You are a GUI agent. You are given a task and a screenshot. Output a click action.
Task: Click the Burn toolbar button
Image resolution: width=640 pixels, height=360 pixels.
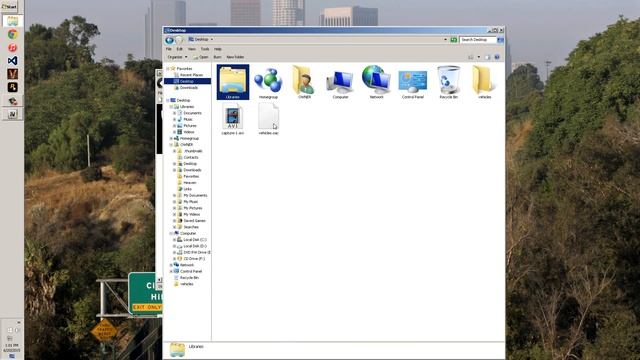click(217, 57)
